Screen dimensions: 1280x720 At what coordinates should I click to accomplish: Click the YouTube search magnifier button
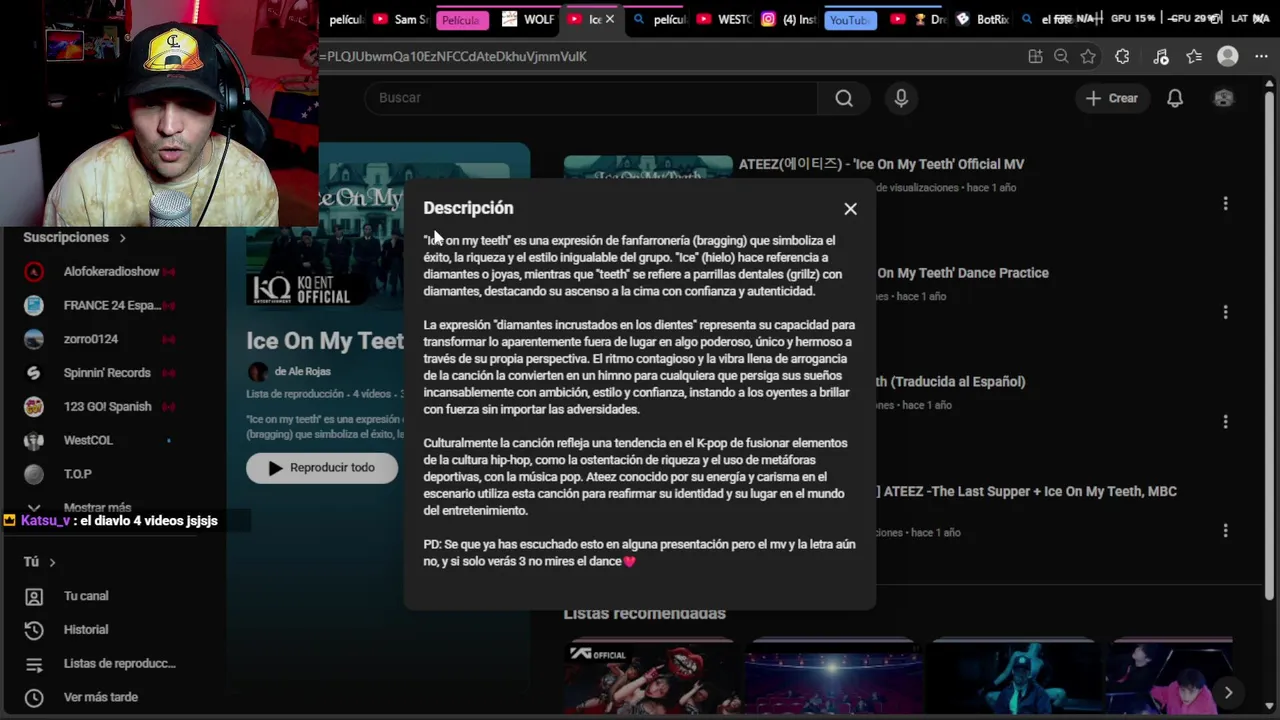click(844, 98)
